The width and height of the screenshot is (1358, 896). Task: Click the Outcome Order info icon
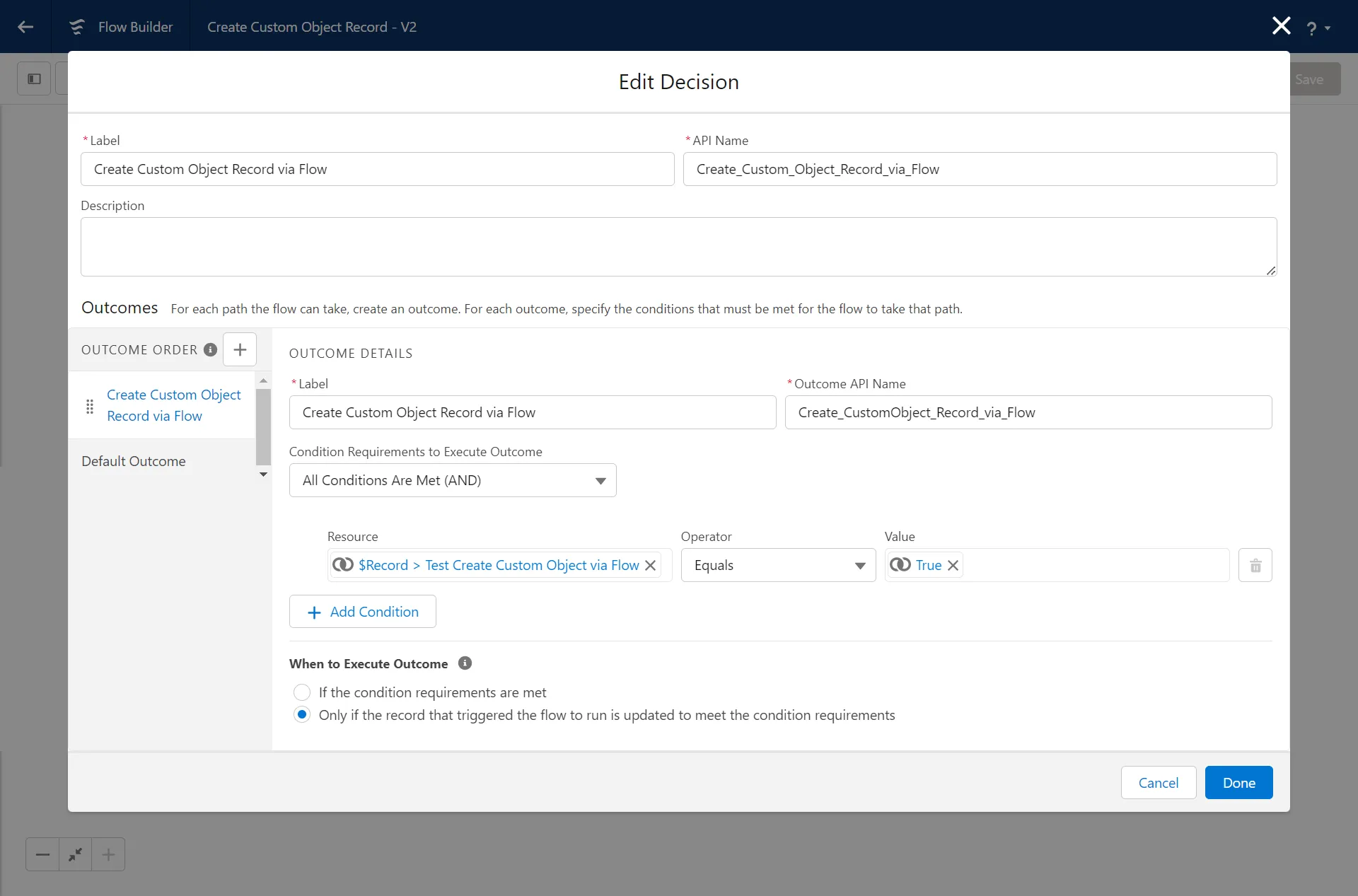click(x=210, y=349)
